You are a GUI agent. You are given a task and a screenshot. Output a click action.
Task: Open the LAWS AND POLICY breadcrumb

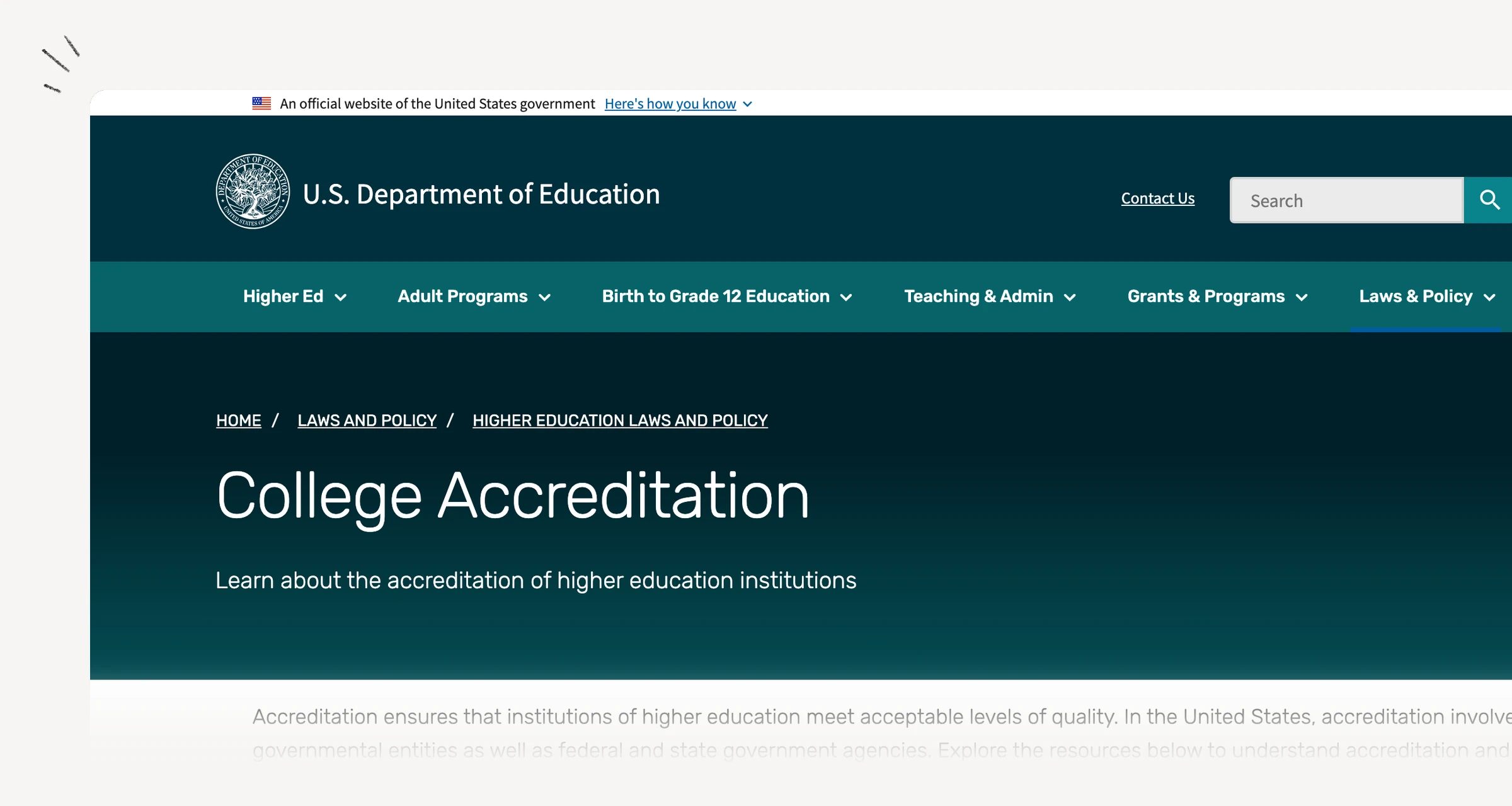pyautogui.click(x=367, y=420)
